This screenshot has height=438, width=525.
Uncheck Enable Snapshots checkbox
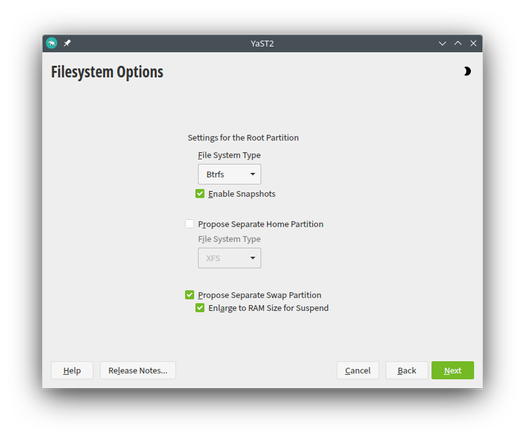[200, 194]
